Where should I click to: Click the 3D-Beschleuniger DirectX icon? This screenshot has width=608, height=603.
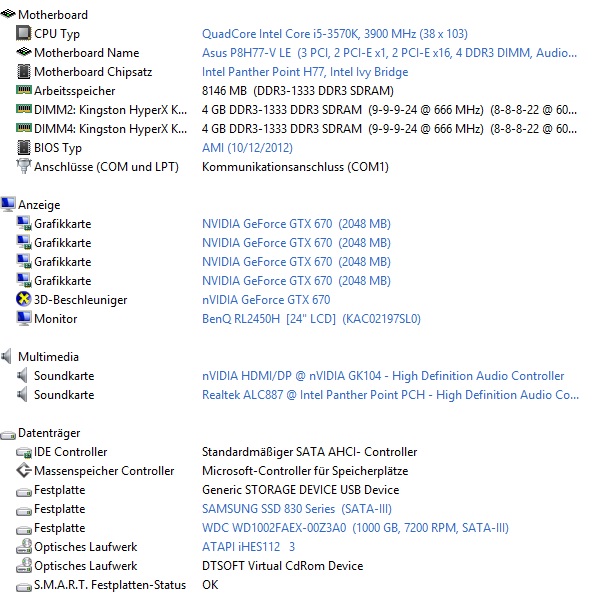23,299
